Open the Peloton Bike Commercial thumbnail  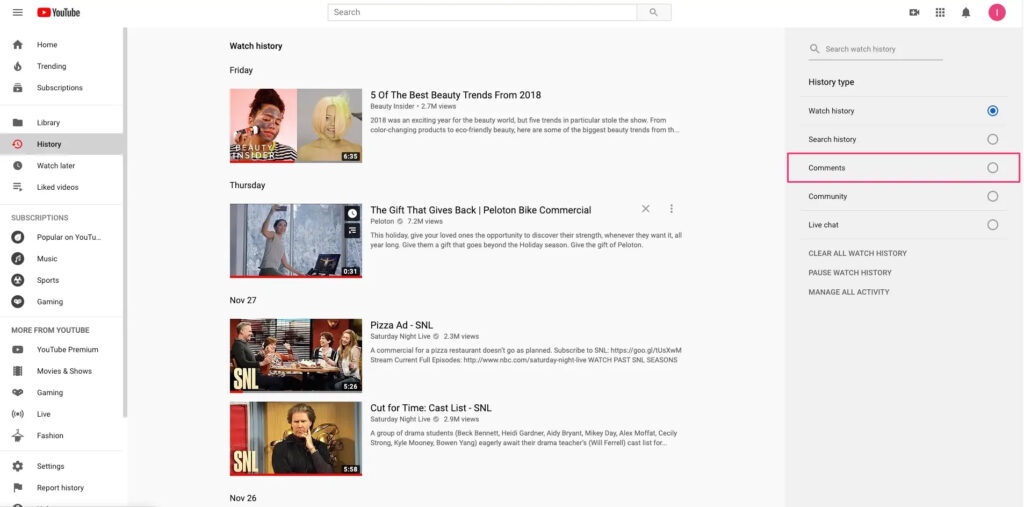296,240
